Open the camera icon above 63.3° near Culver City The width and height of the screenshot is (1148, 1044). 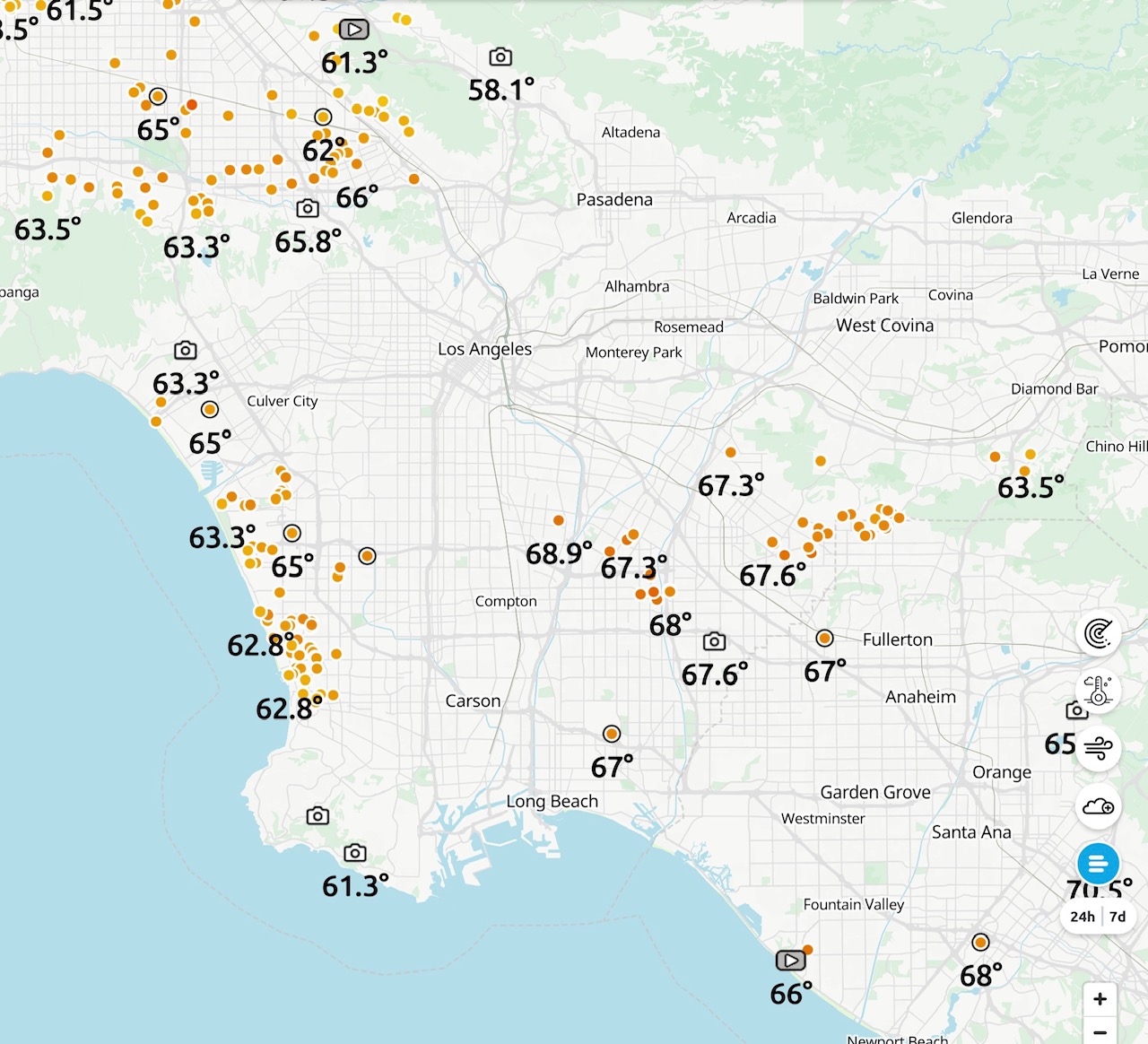pos(185,350)
